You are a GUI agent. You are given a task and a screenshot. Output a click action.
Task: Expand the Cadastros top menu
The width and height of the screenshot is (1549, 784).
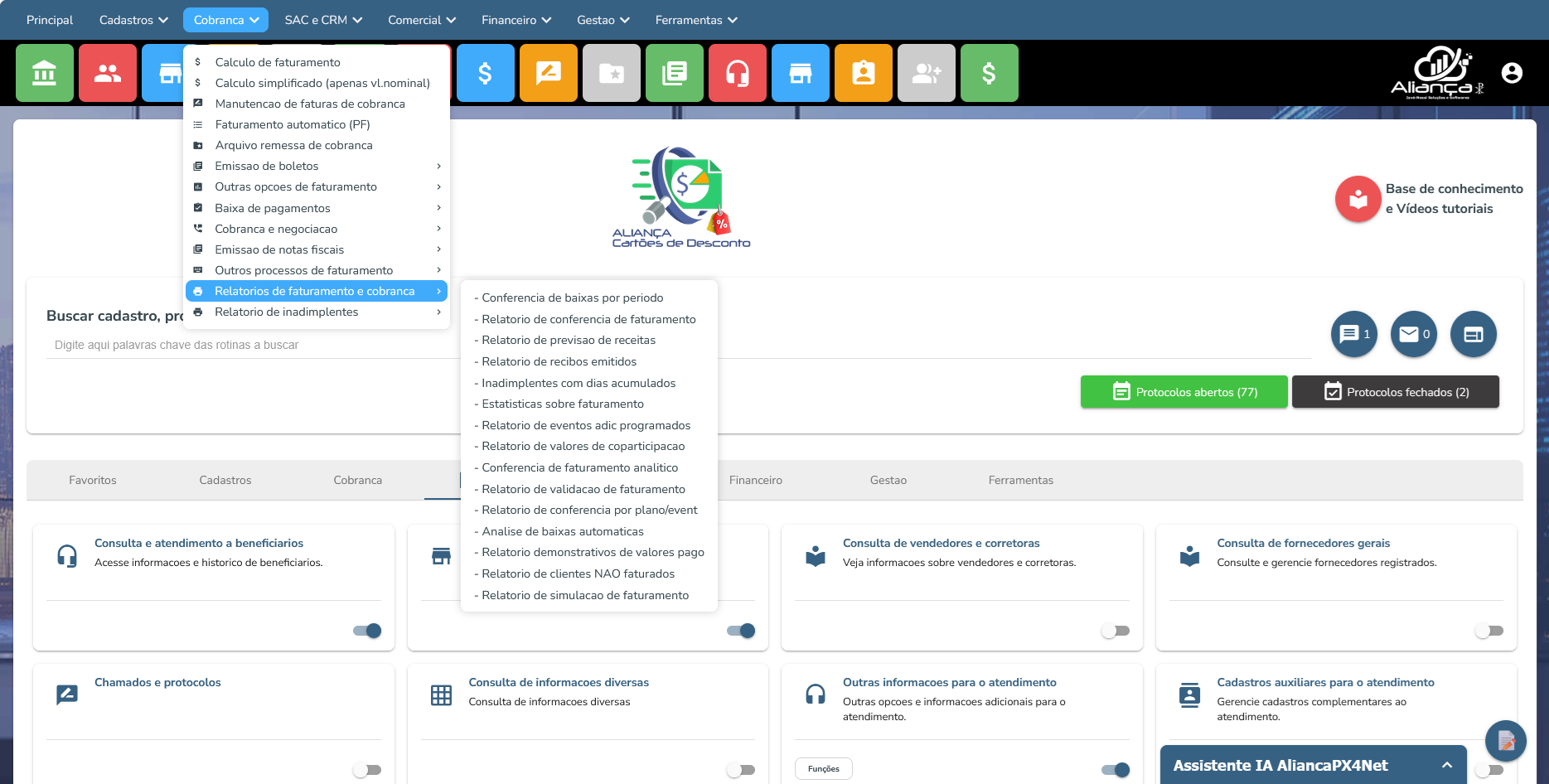click(x=133, y=20)
